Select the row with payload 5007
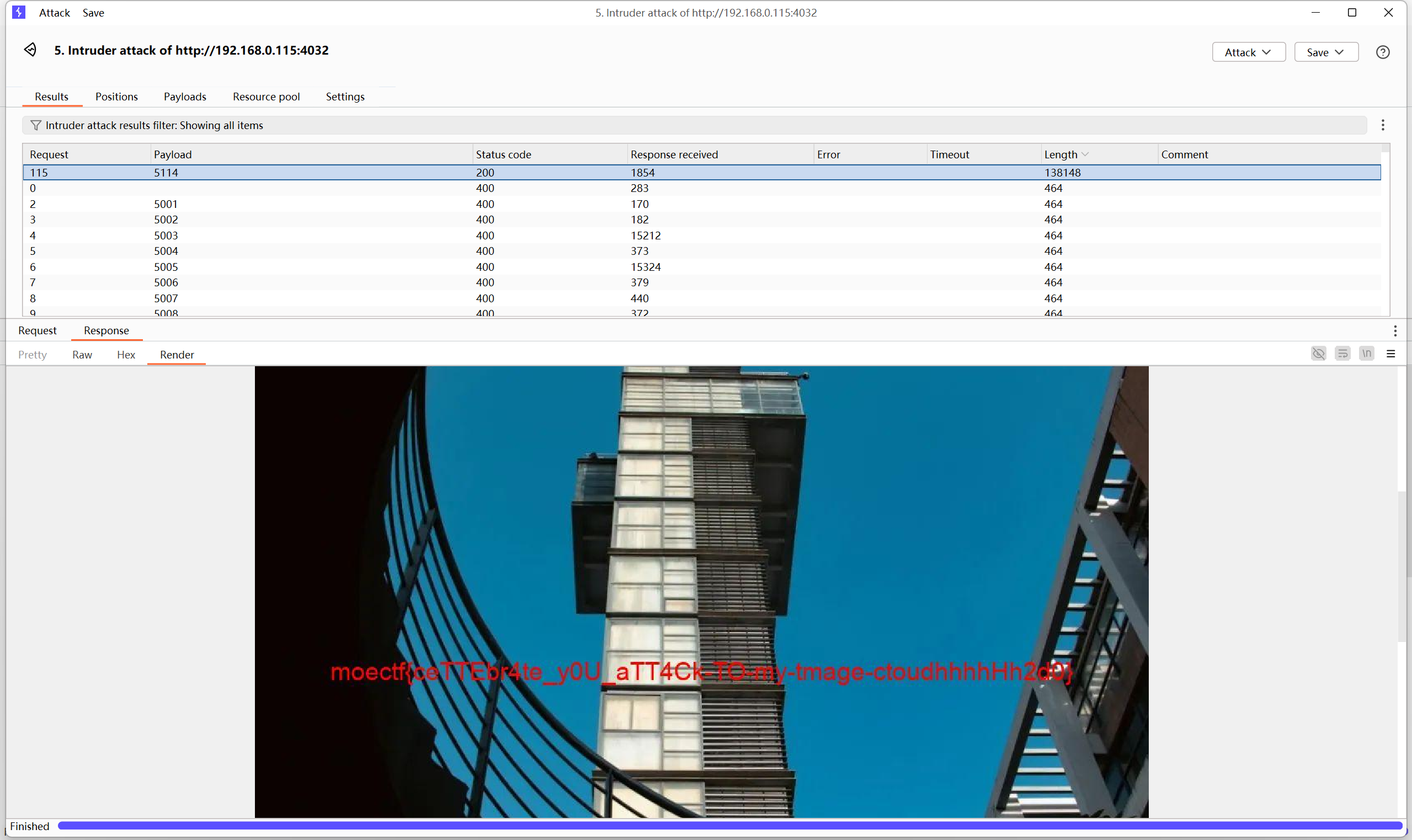Viewport: 1412px width, 840px height. (x=701, y=298)
